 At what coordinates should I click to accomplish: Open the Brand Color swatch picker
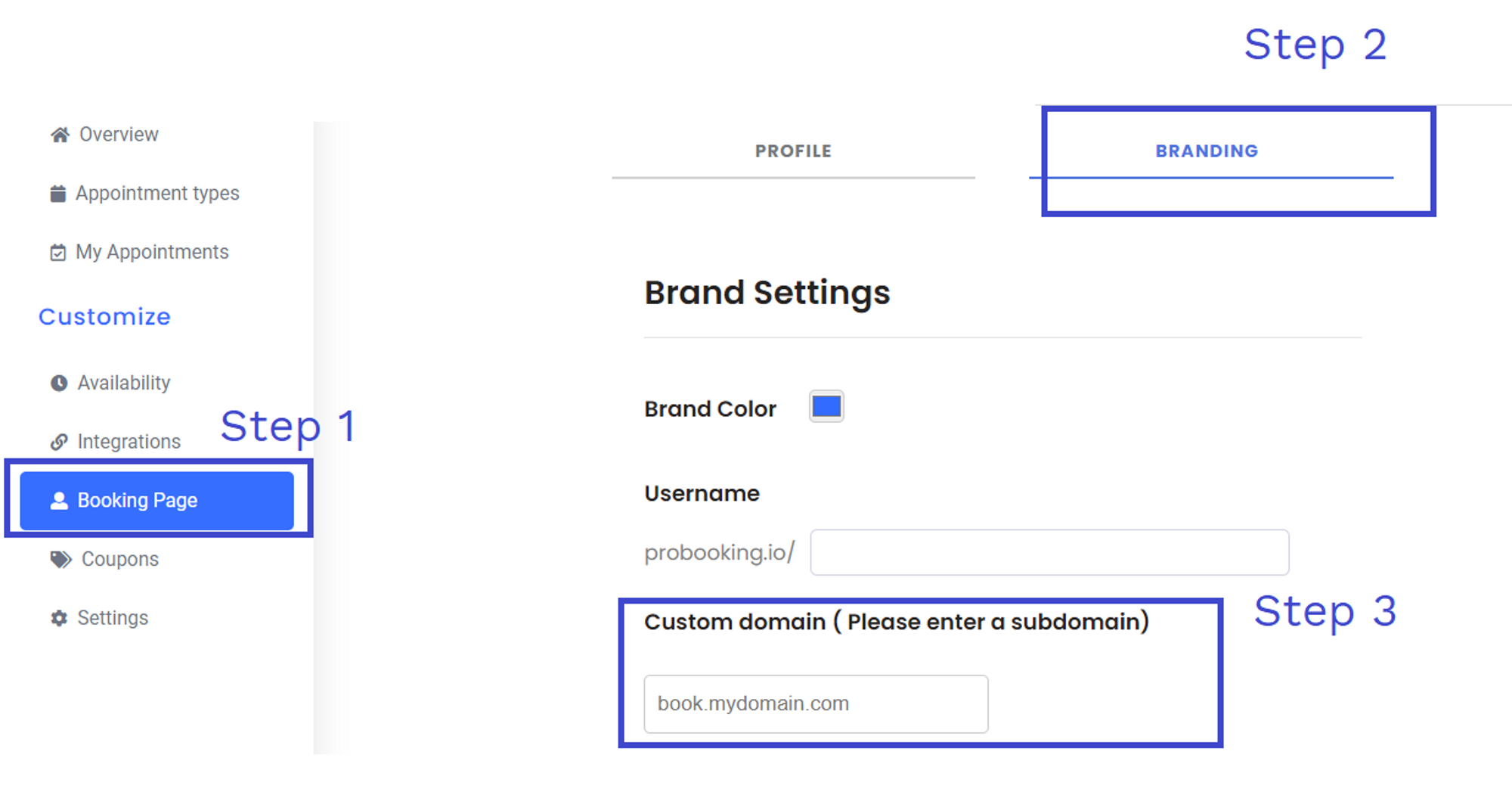(x=826, y=406)
